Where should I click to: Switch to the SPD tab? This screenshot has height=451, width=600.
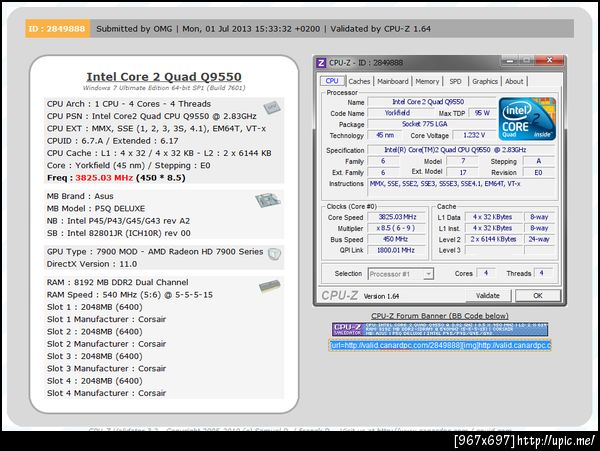[455, 81]
